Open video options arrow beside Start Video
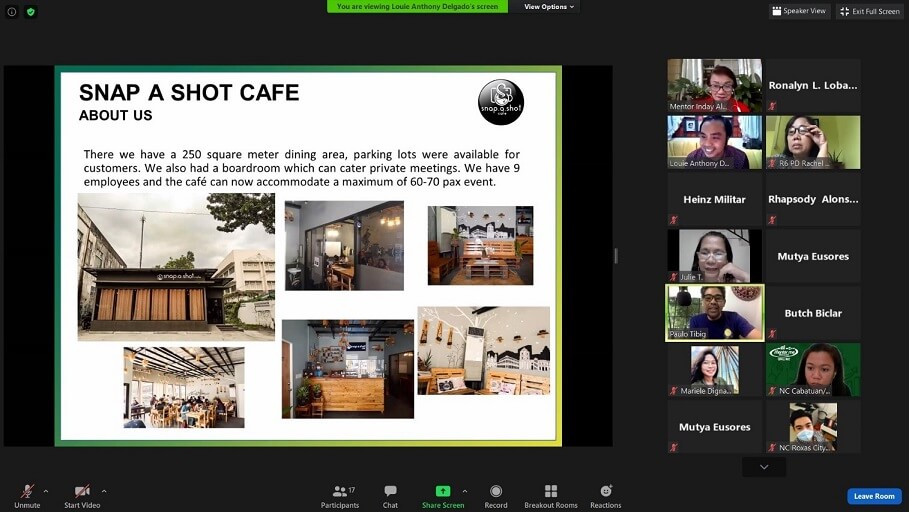Image resolution: width=909 pixels, height=512 pixels. pos(104,491)
